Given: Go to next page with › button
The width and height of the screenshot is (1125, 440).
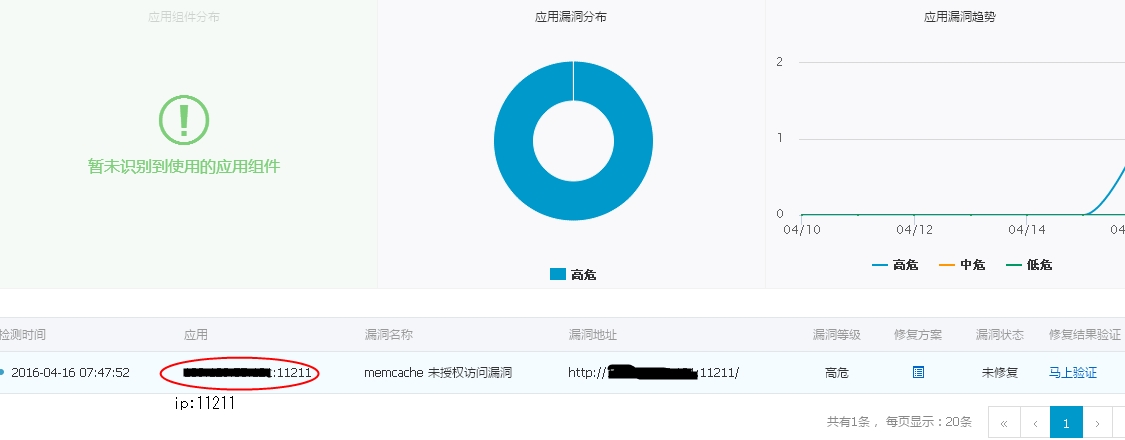Looking at the screenshot, I should click(x=1096, y=423).
